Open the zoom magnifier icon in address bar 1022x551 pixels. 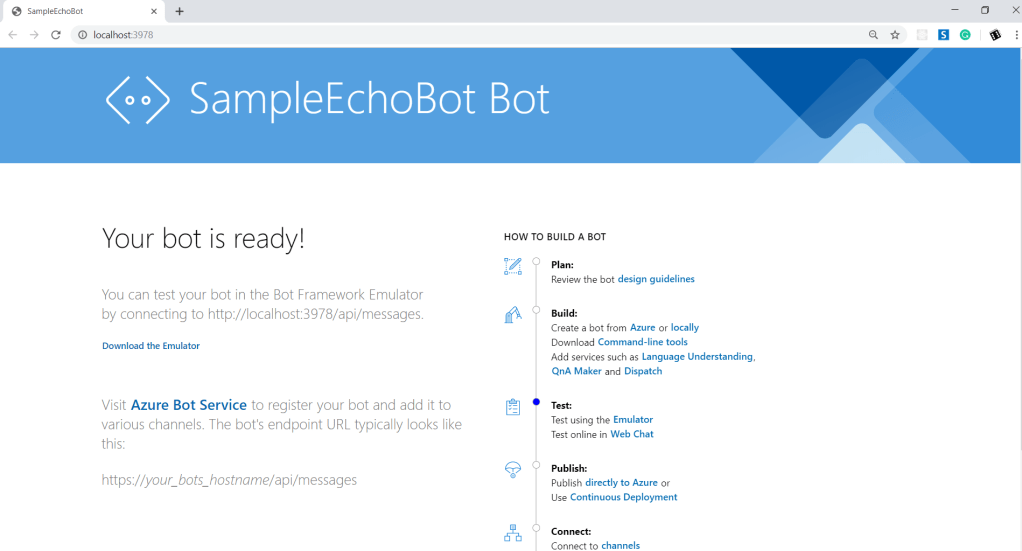click(873, 35)
